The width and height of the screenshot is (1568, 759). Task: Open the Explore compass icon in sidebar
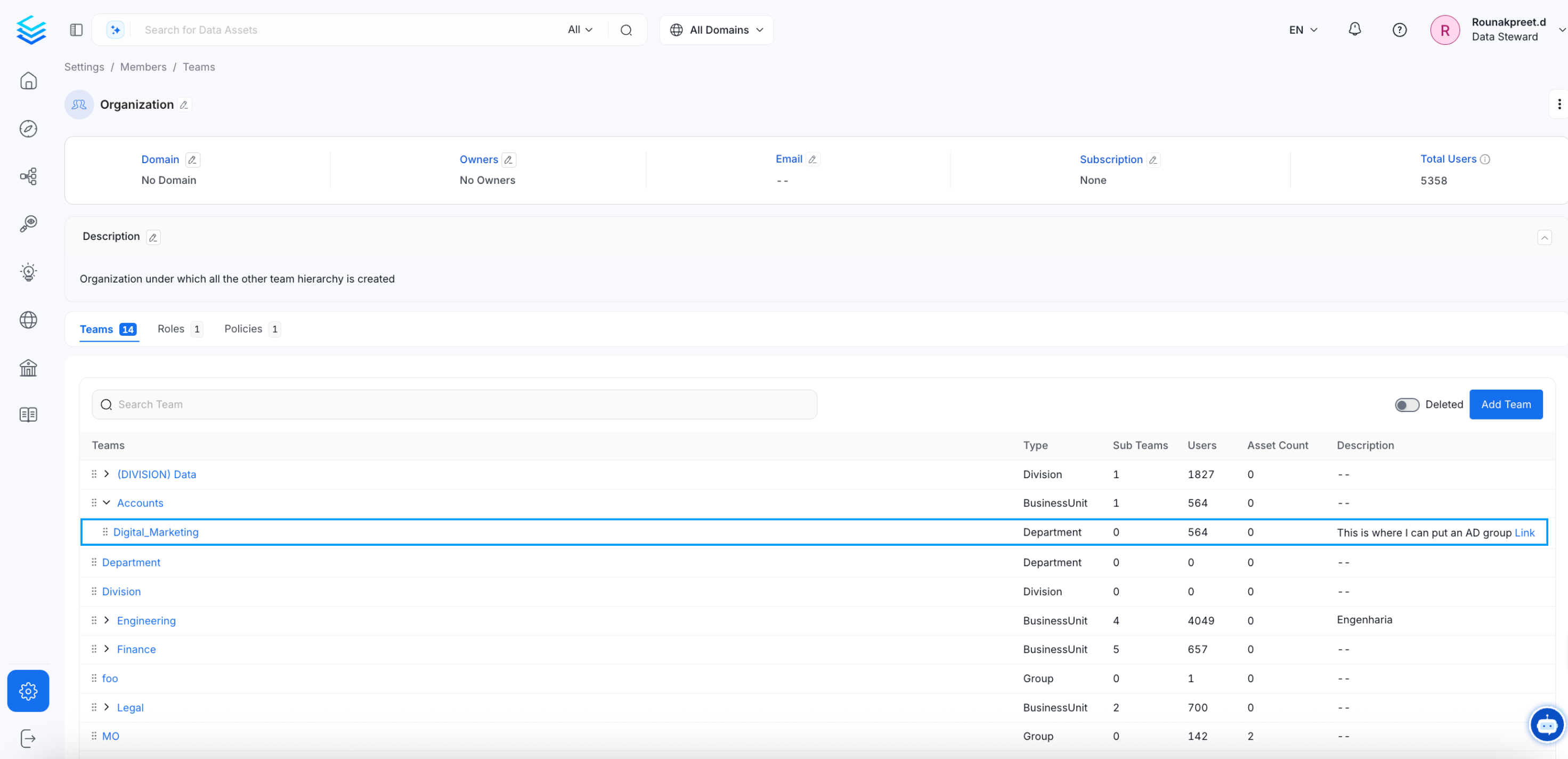coord(28,128)
